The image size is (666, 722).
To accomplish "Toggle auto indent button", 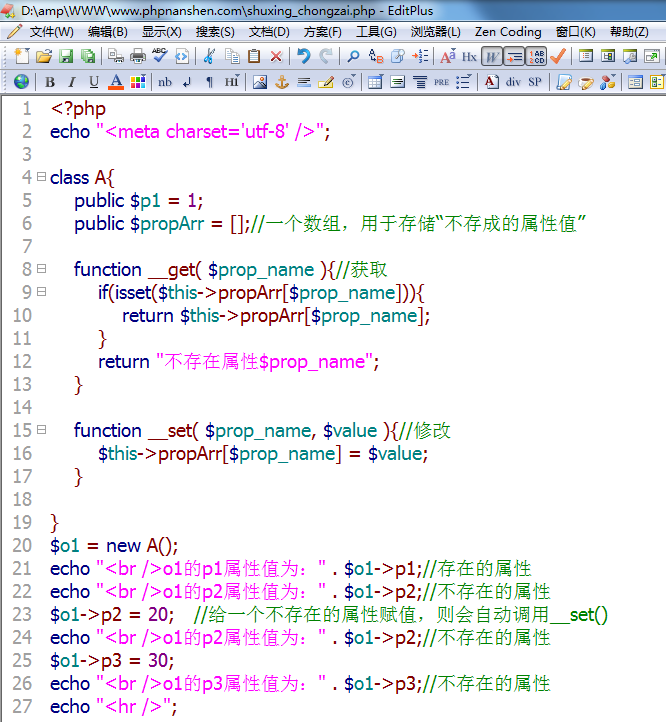I will [x=514, y=56].
